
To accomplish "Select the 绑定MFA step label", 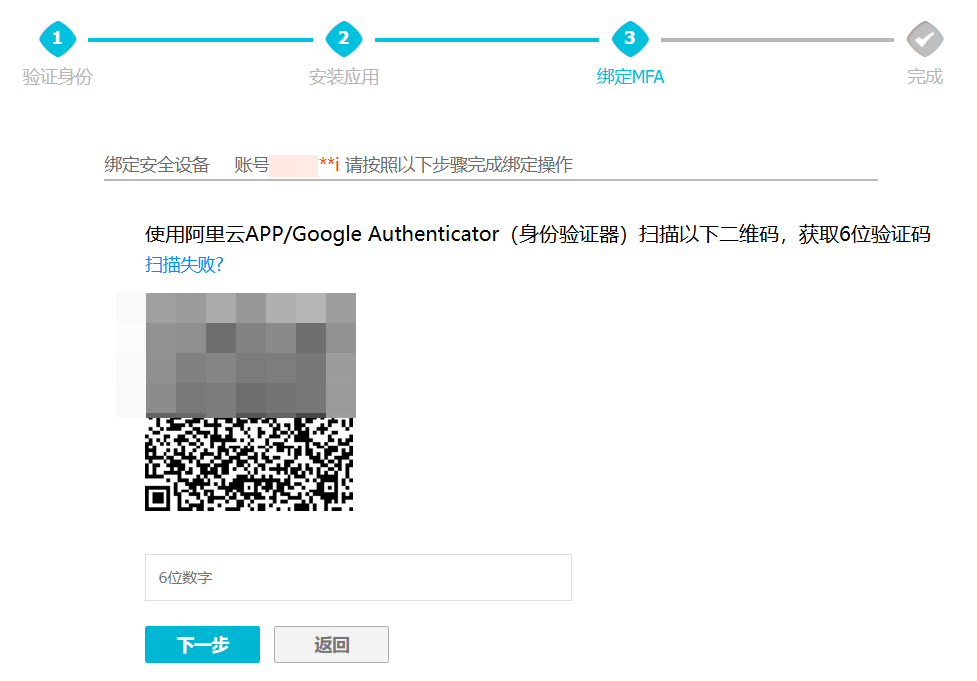I will tap(630, 77).
